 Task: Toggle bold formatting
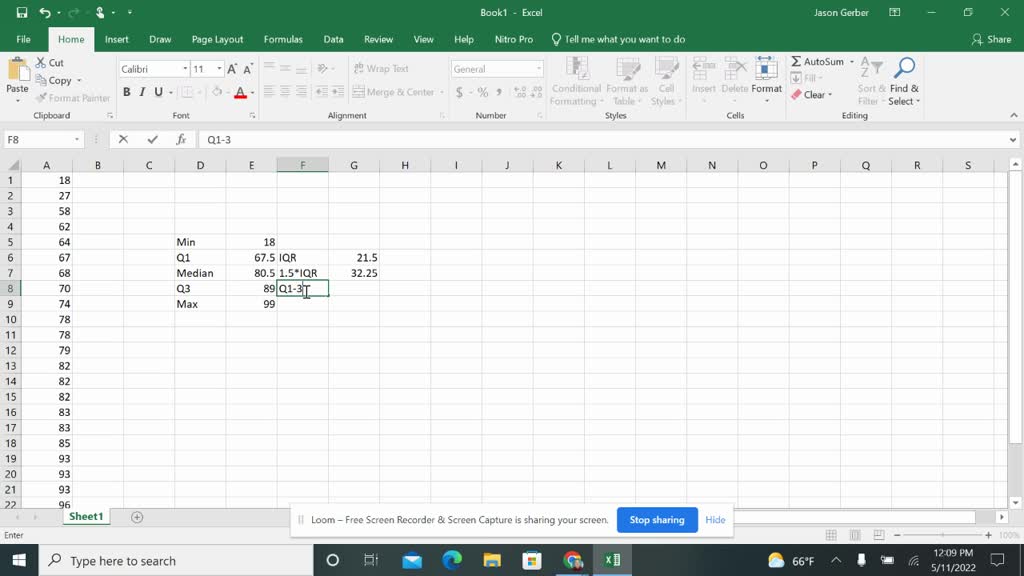[126, 91]
